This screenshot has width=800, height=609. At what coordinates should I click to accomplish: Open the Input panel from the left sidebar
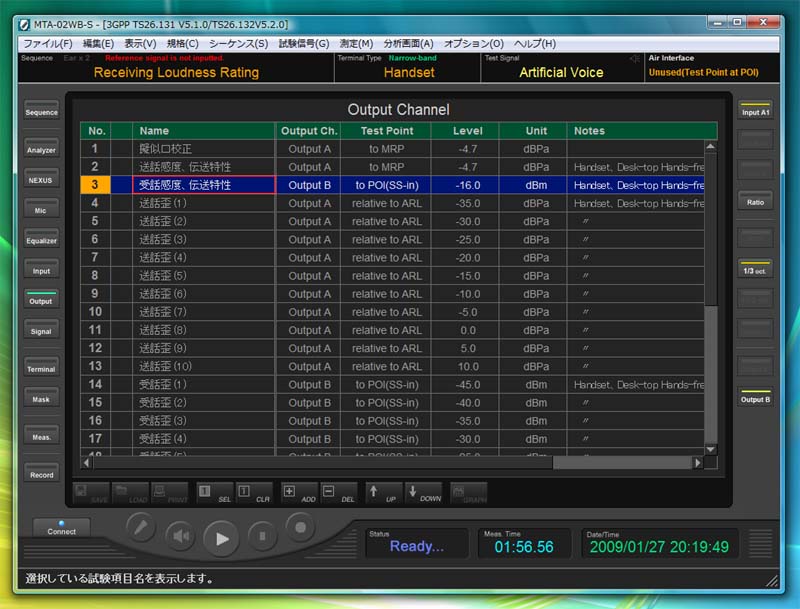(41, 269)
